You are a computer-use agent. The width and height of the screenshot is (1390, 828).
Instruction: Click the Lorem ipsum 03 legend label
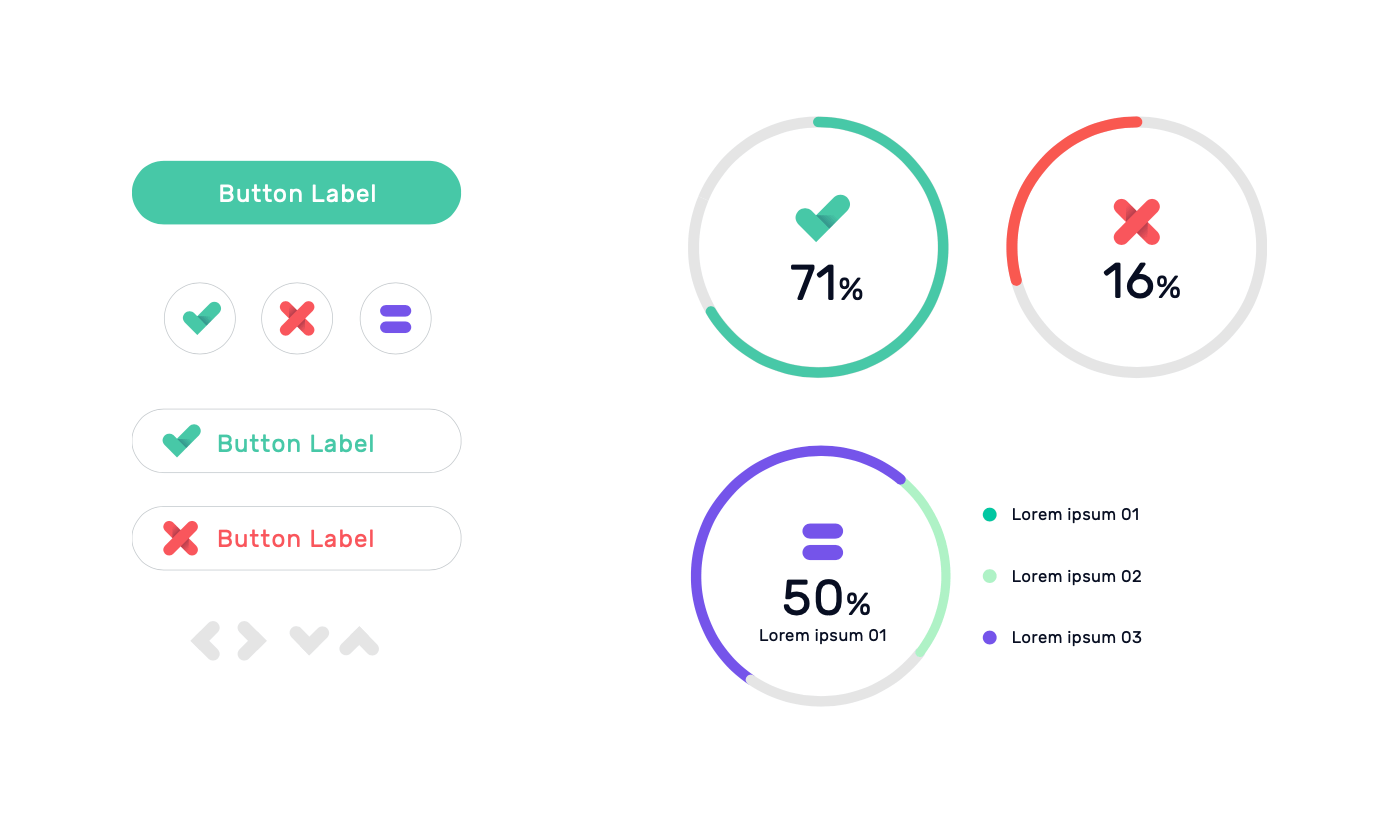[x=1076, y=637]
